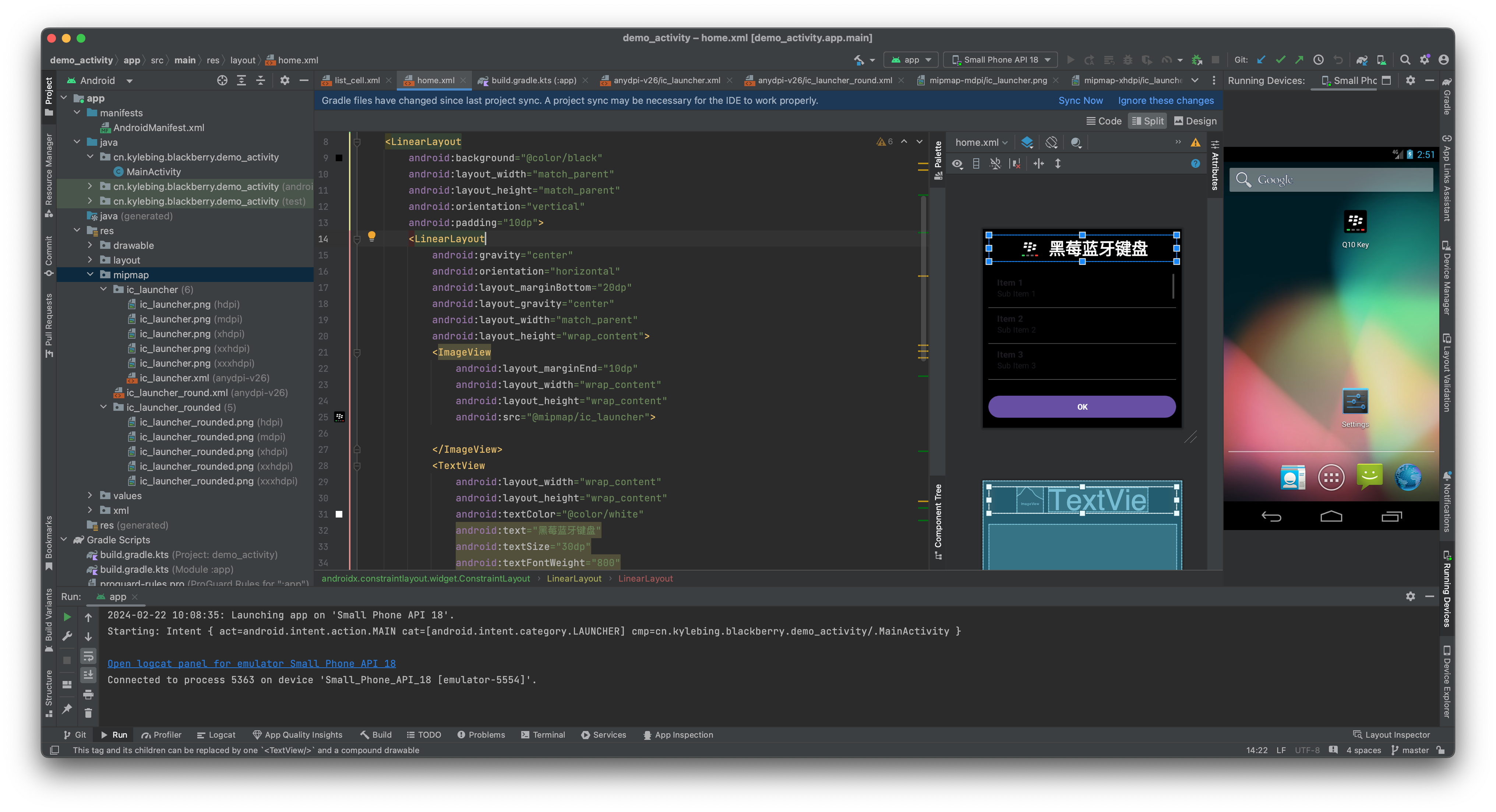Toggle Soft-Wrap in Run console
1496x812 pixels.
click(x=88, y=656)
